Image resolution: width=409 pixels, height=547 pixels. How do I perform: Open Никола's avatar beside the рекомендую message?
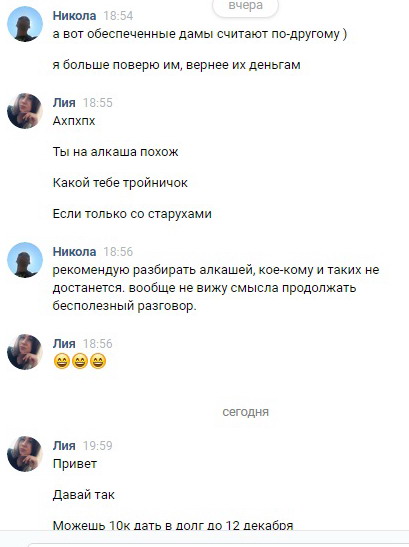(25, 260)
